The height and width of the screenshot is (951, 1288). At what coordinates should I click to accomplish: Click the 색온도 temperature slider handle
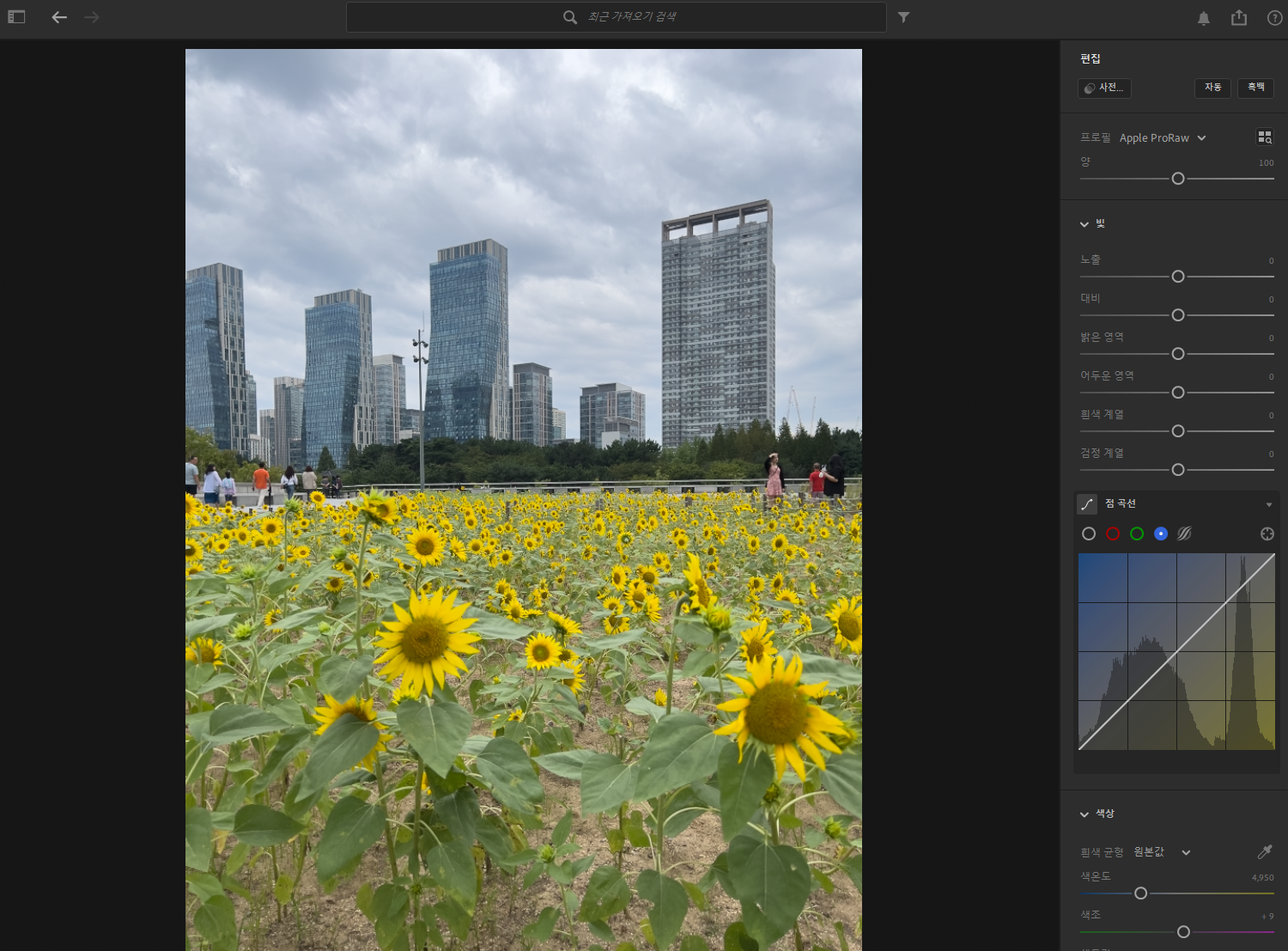point(1140,893)
